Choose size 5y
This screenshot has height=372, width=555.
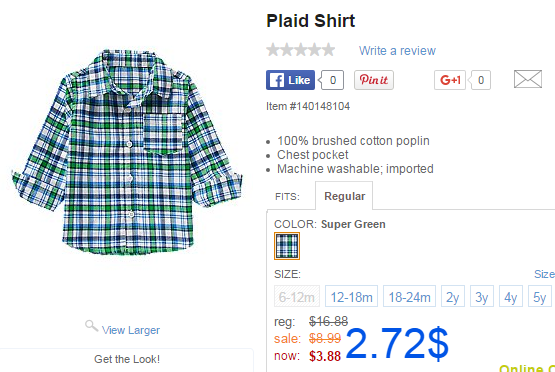(540, 296)
